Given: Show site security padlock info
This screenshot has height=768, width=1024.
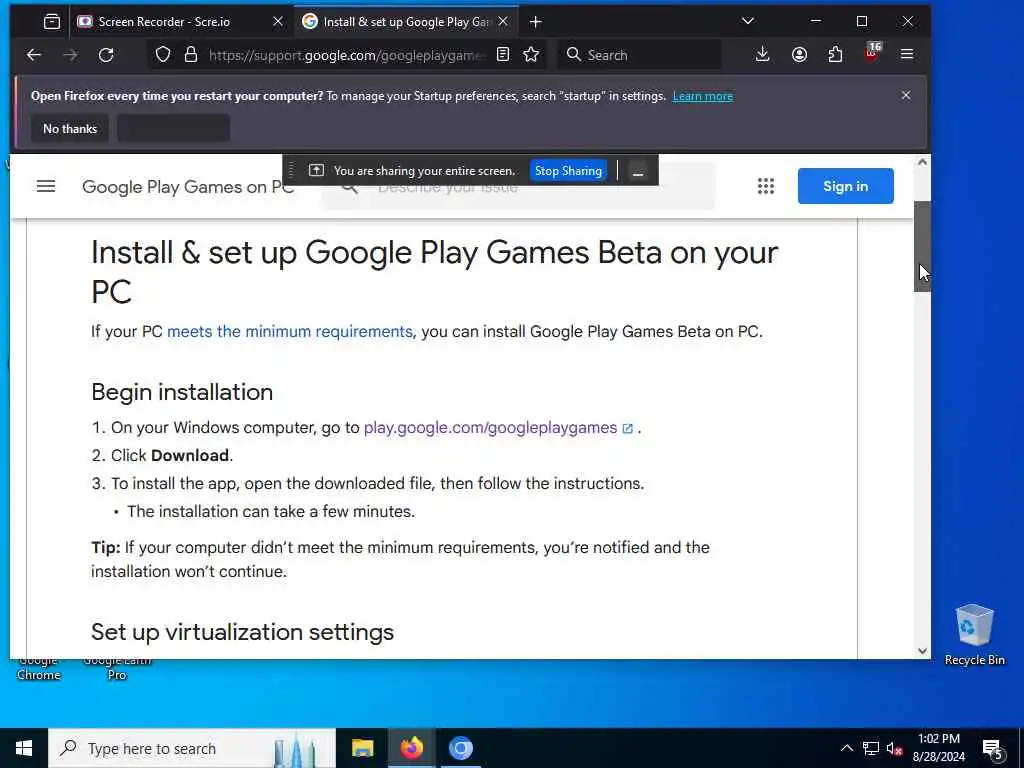Looking at the screenshot, I should 191,55.
